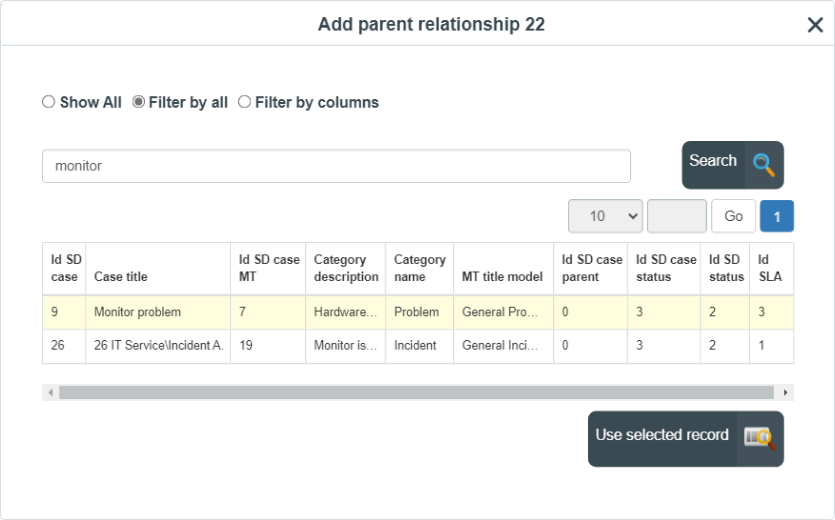The width and height of the screenshot is (835, 520).
Task: Click the left arrow of horizontal scrollbar
Action: coord(51,393)
